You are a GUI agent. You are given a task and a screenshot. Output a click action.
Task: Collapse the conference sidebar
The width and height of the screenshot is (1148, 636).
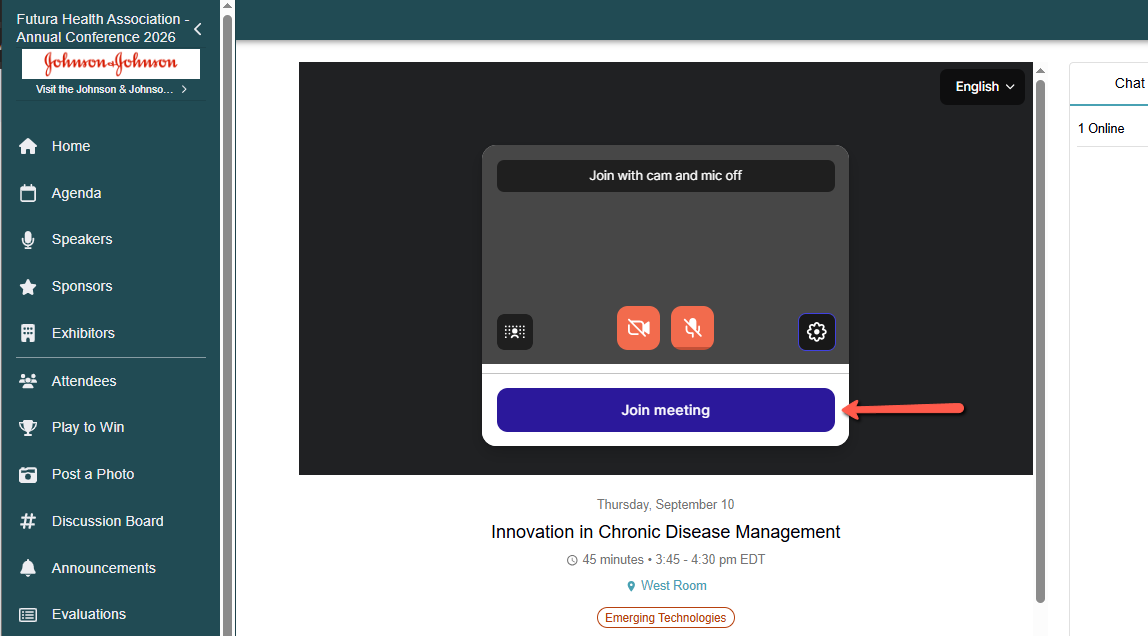coord(197,29)
